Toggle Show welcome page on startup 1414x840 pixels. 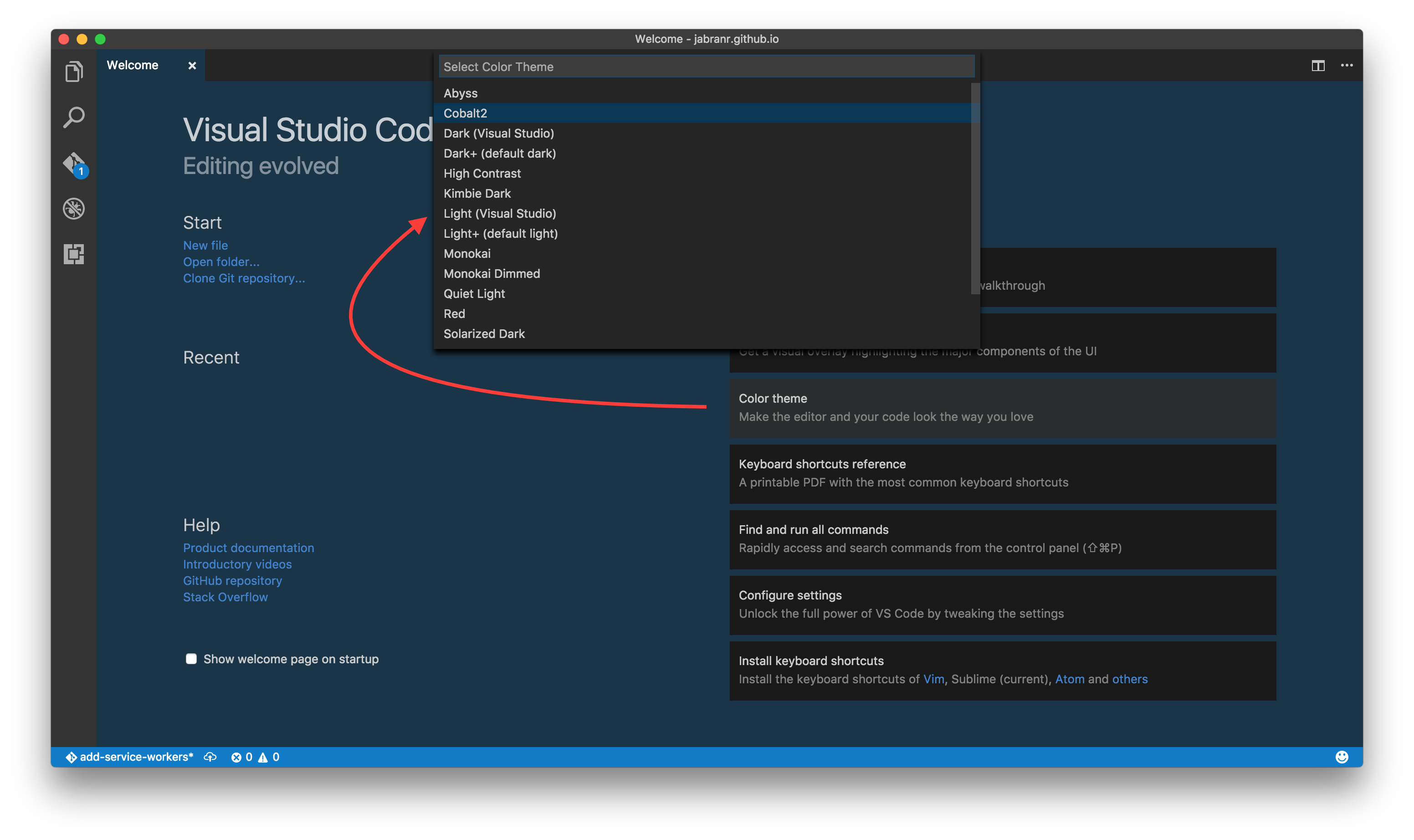[191, 659]
